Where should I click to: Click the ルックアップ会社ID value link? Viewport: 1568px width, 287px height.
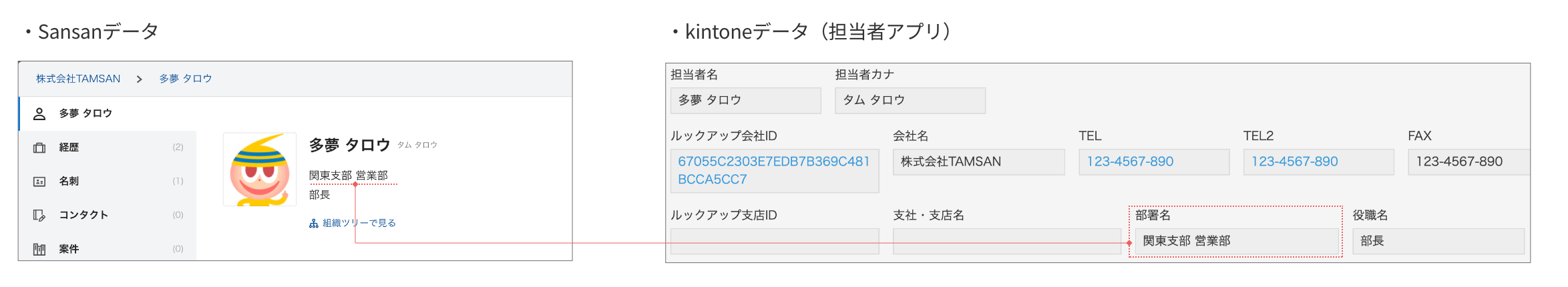[773, 170]
